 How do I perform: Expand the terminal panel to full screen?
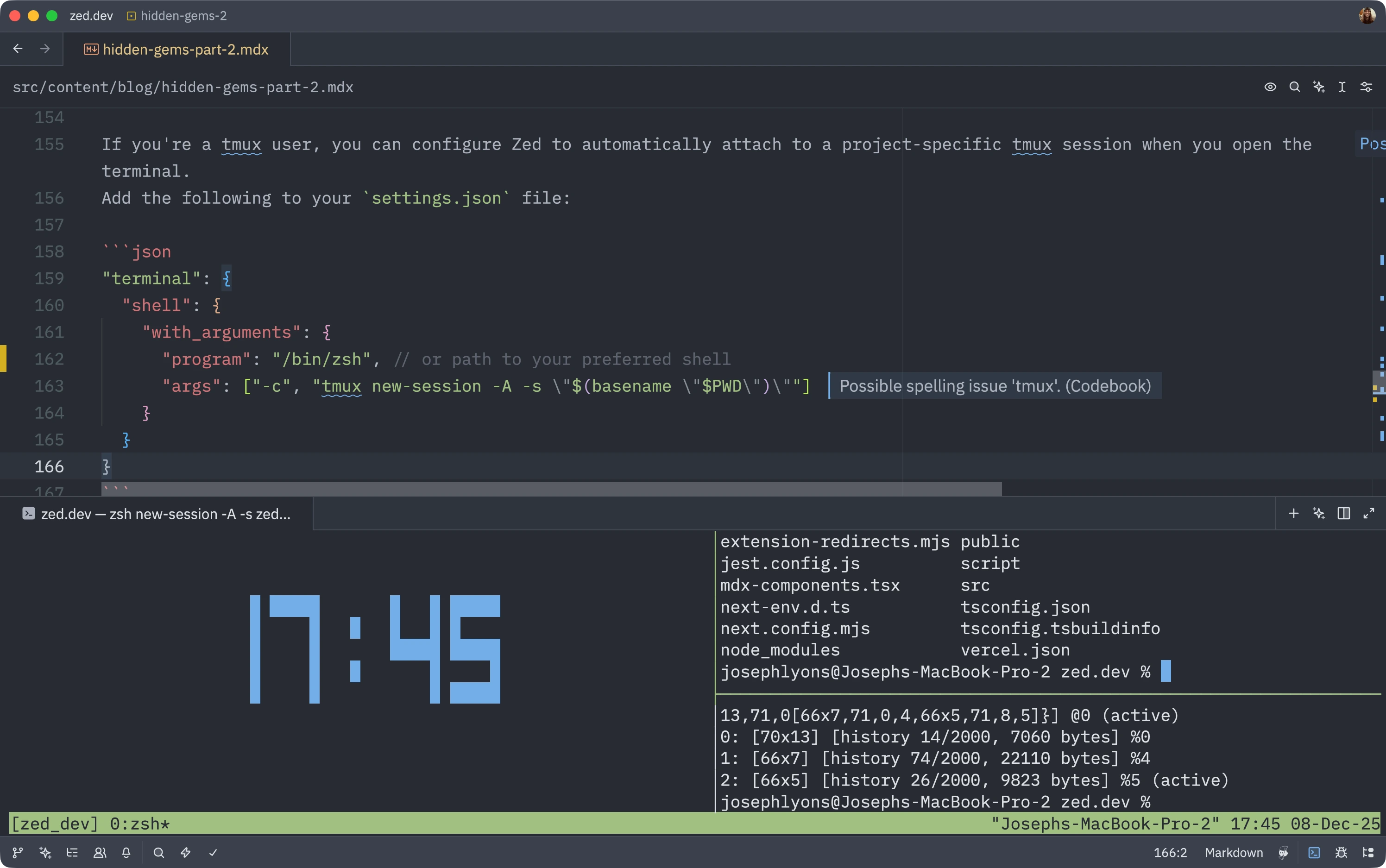(x=1369, y=513)
